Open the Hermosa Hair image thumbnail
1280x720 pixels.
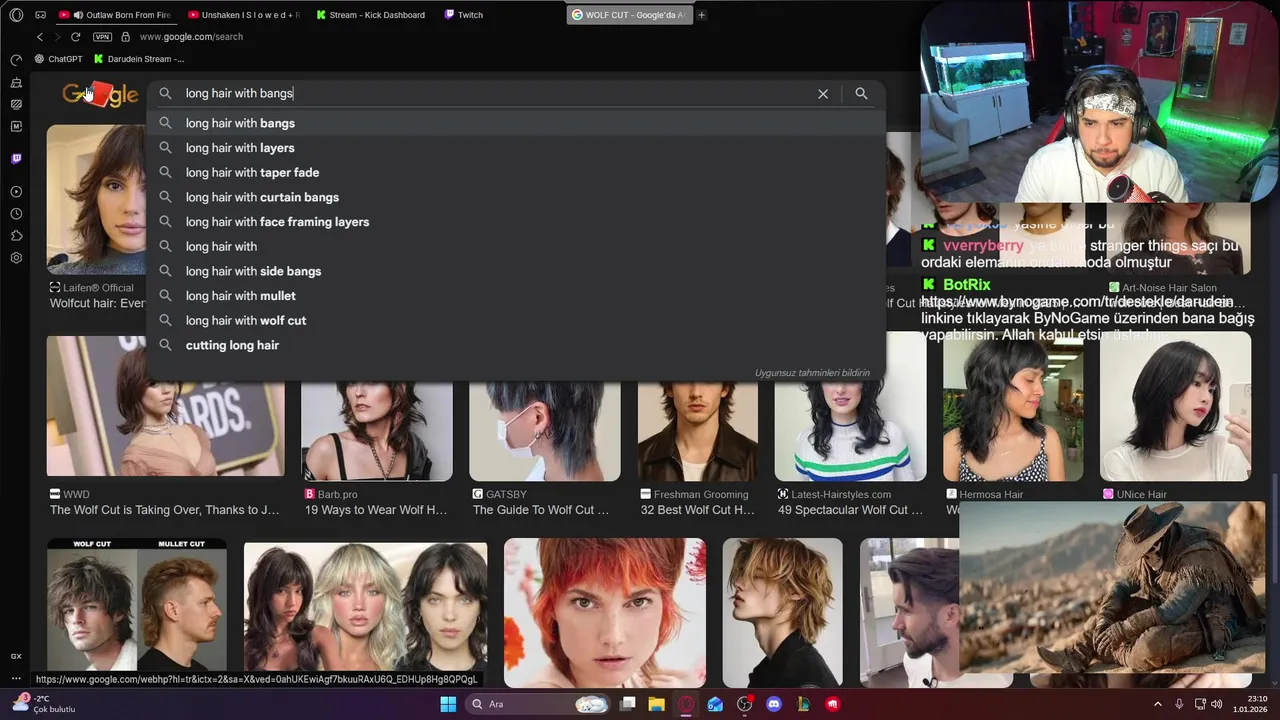click(x=1013, y=407)
